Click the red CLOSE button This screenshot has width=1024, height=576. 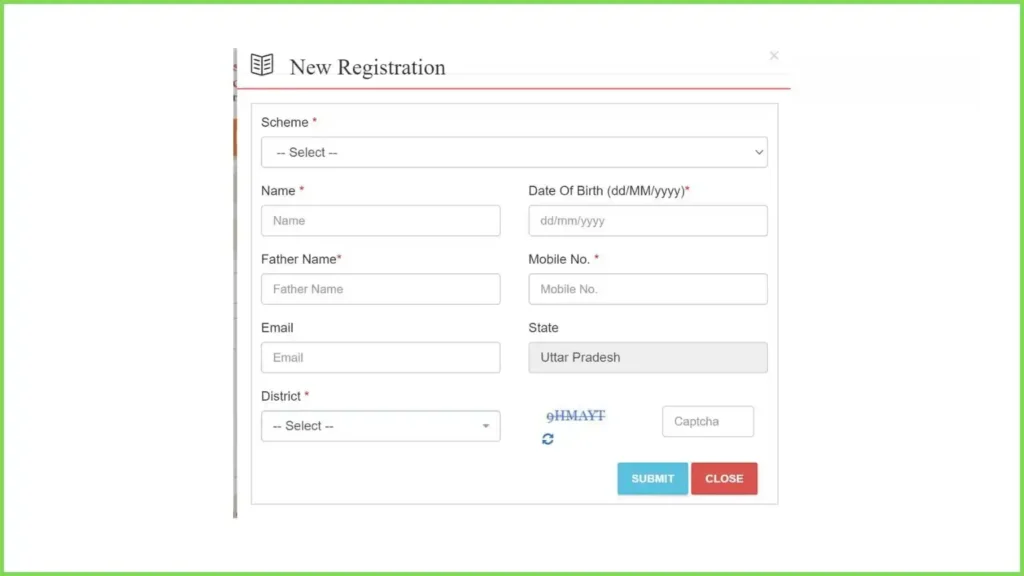(x=724, y=479)
